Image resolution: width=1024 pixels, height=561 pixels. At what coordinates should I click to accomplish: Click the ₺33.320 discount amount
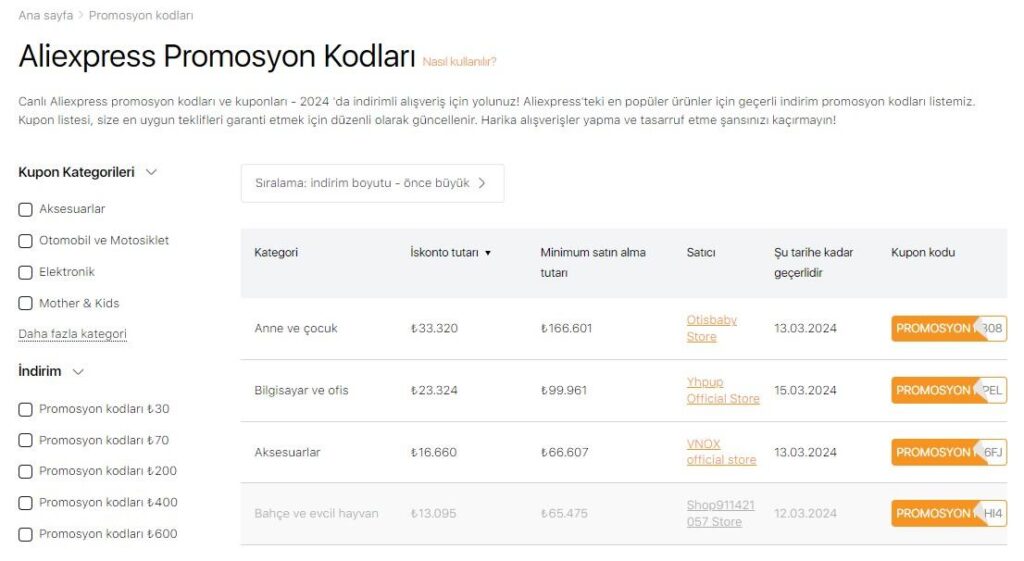[434, 329]
